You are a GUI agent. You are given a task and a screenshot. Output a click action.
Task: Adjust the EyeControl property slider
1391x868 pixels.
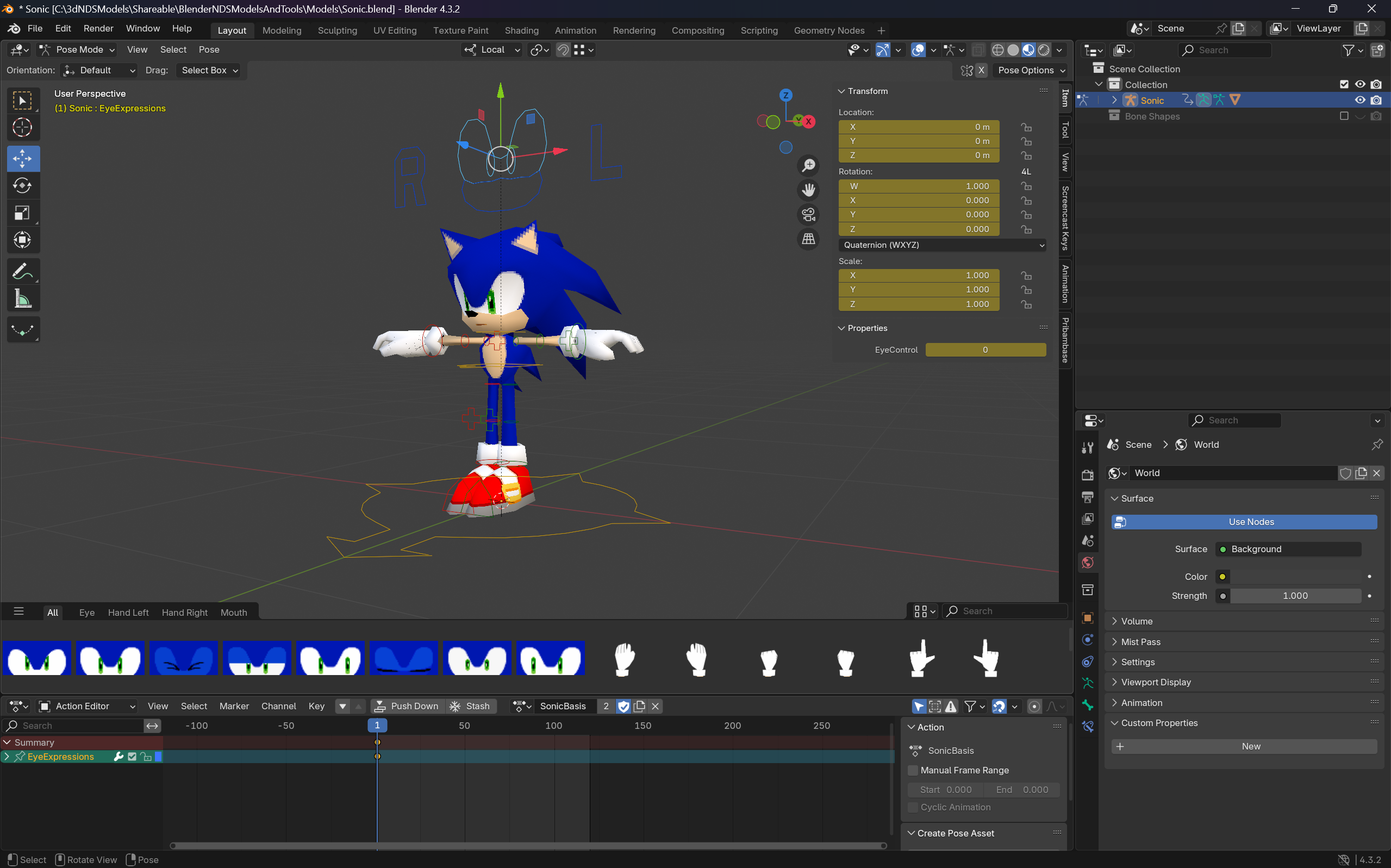coord(985,349)
